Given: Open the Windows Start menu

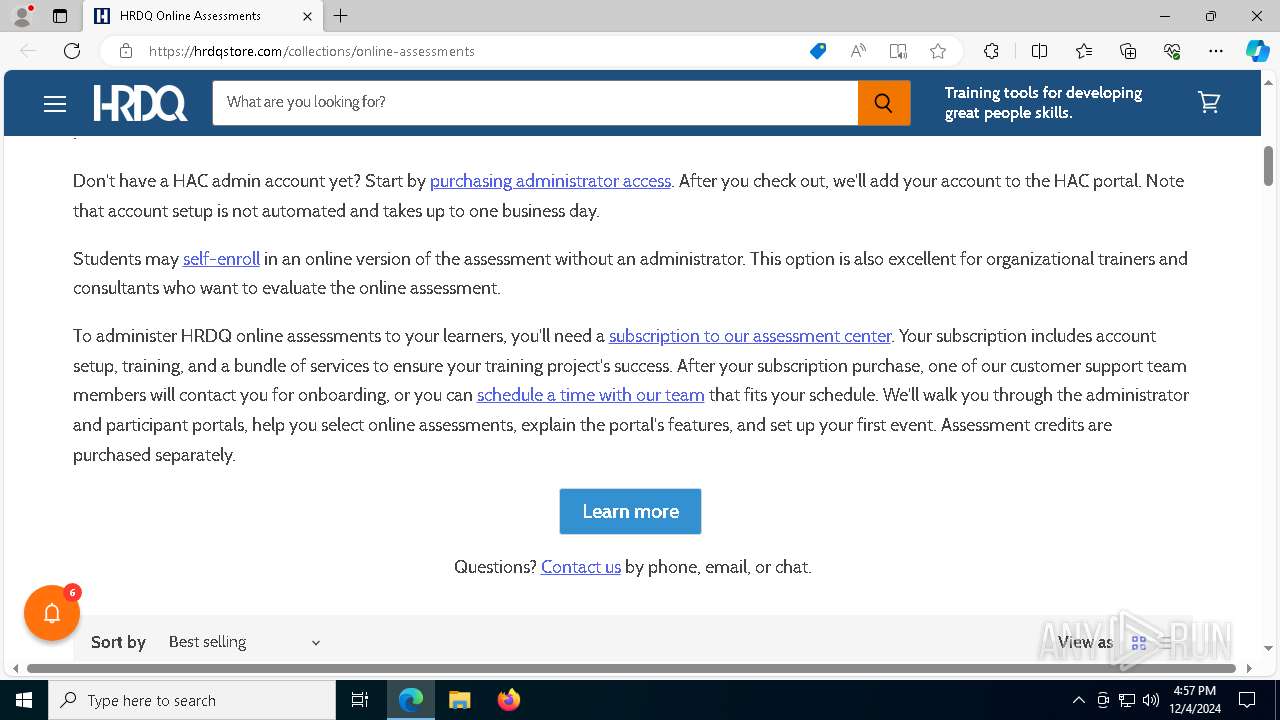Looking at the screenshot, I should [24, 700].
